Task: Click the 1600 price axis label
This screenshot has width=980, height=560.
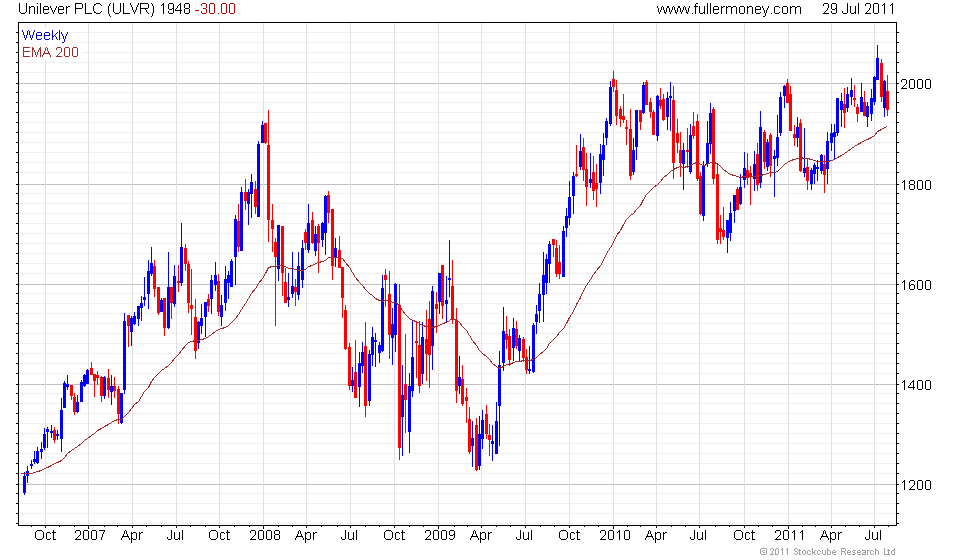Action: point(916,285)
